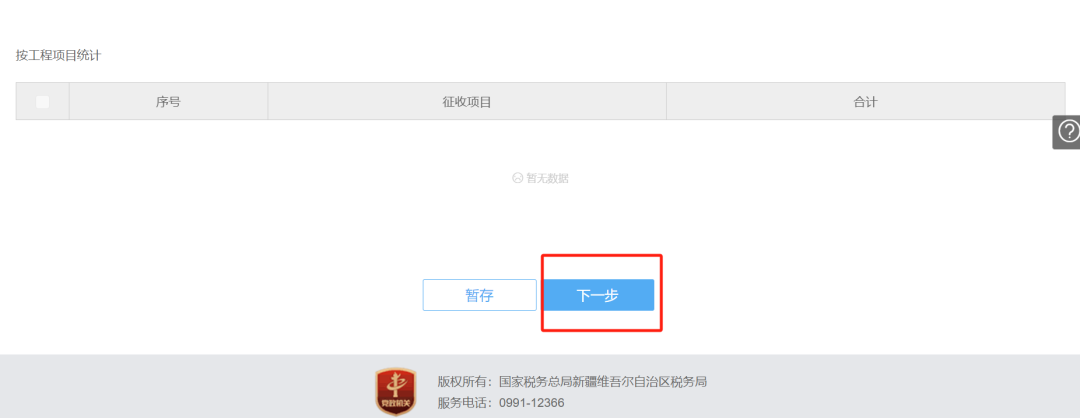1080x418 pixels.
Task: Click the 版权所有 copyright label
Action: pos(462,382)
